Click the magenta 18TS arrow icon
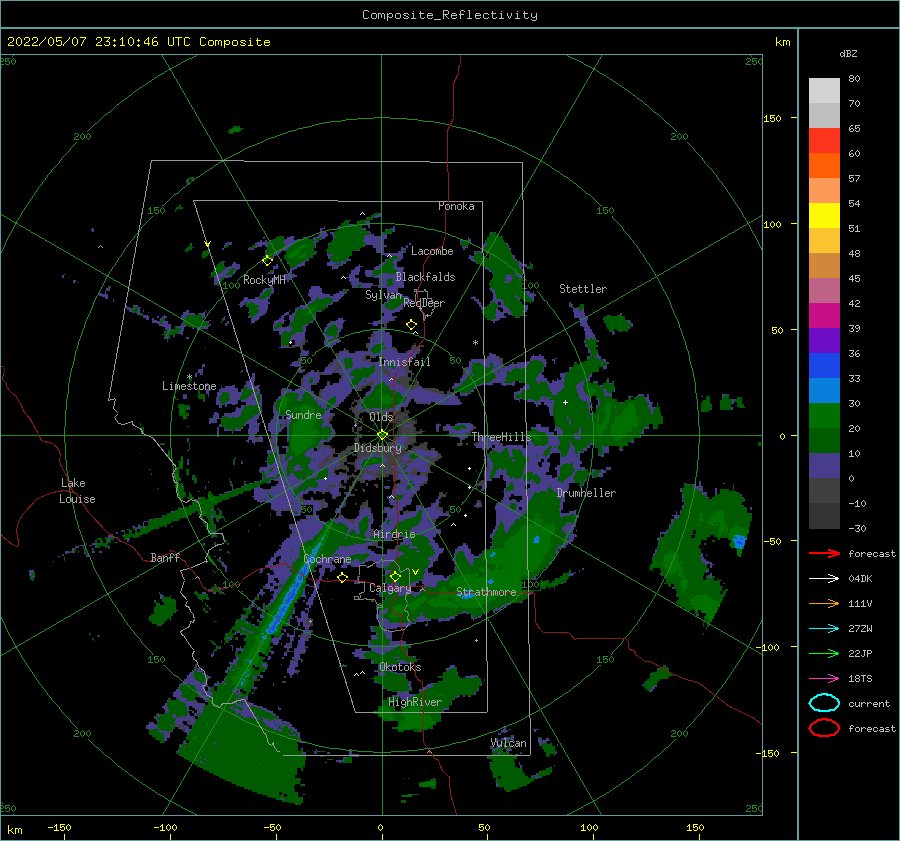Viewport: 900px width, 841px height. [x=824, y=679]
